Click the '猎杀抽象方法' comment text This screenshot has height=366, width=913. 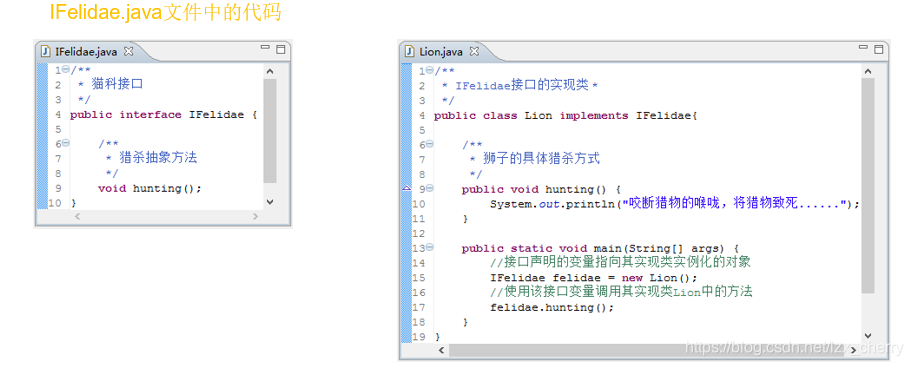[x=158, y=158]
